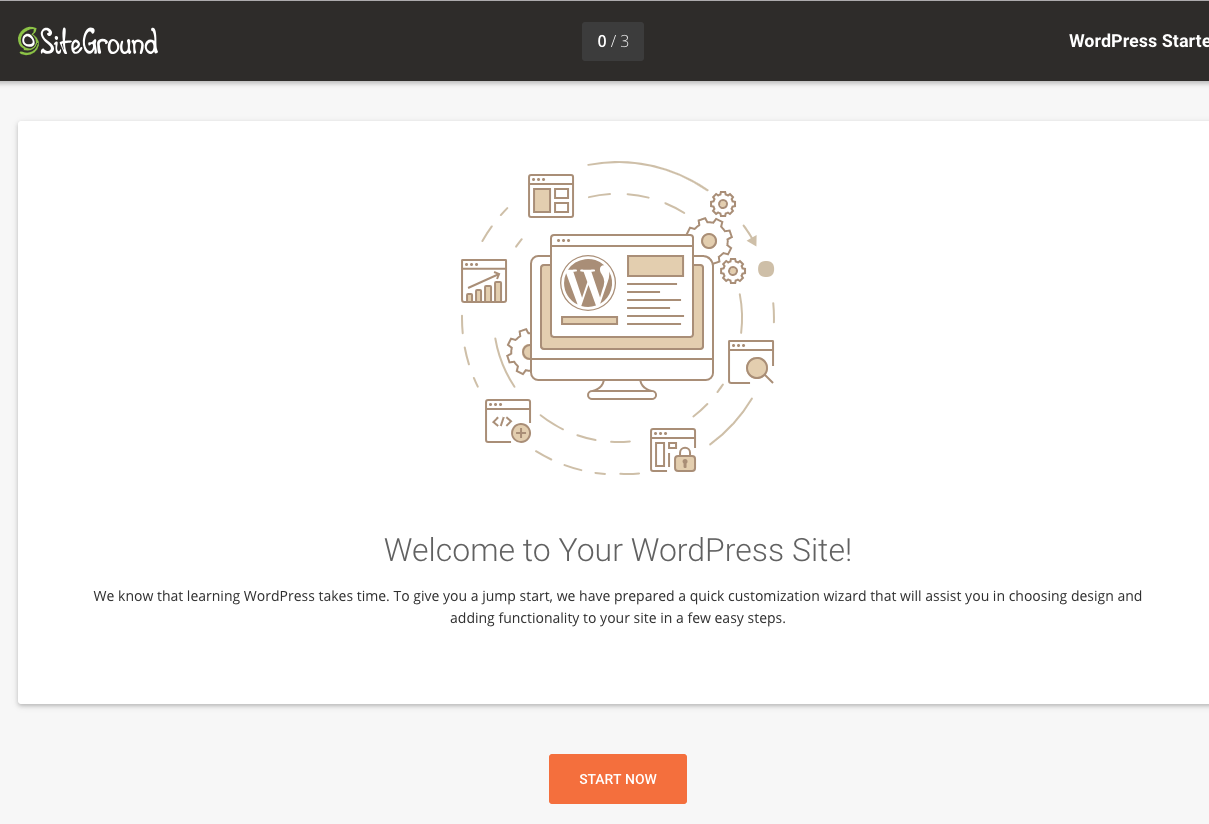Open the SiteGround logo link

[x=88, y=41]
